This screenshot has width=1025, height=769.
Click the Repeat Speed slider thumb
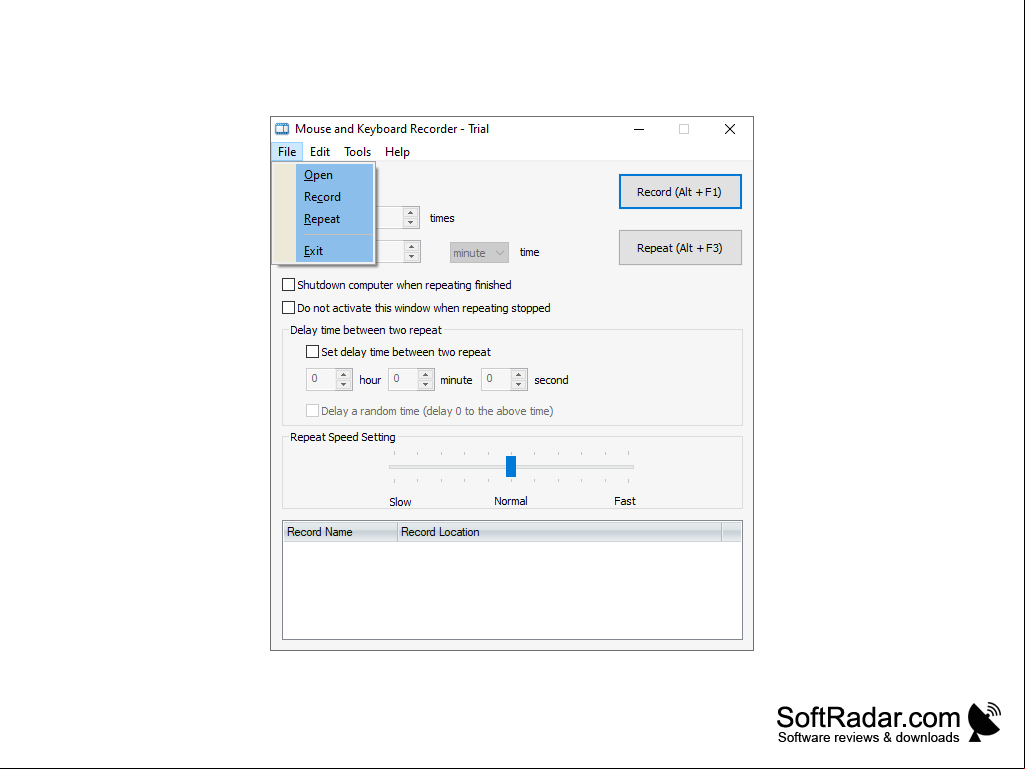pos(511,466)
